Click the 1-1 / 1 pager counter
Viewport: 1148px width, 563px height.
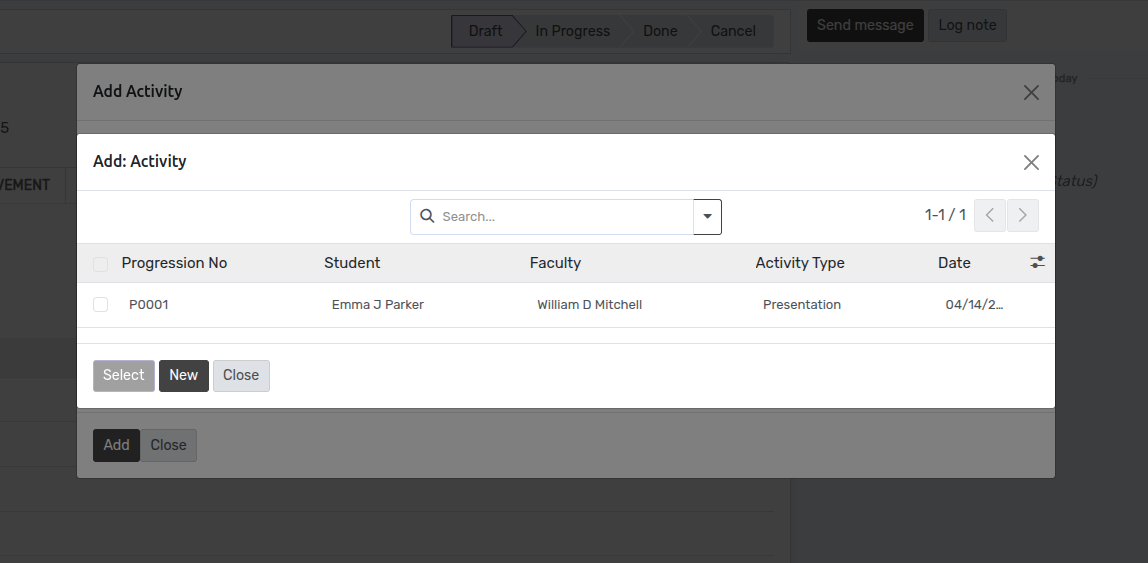[x=945, y=215]
